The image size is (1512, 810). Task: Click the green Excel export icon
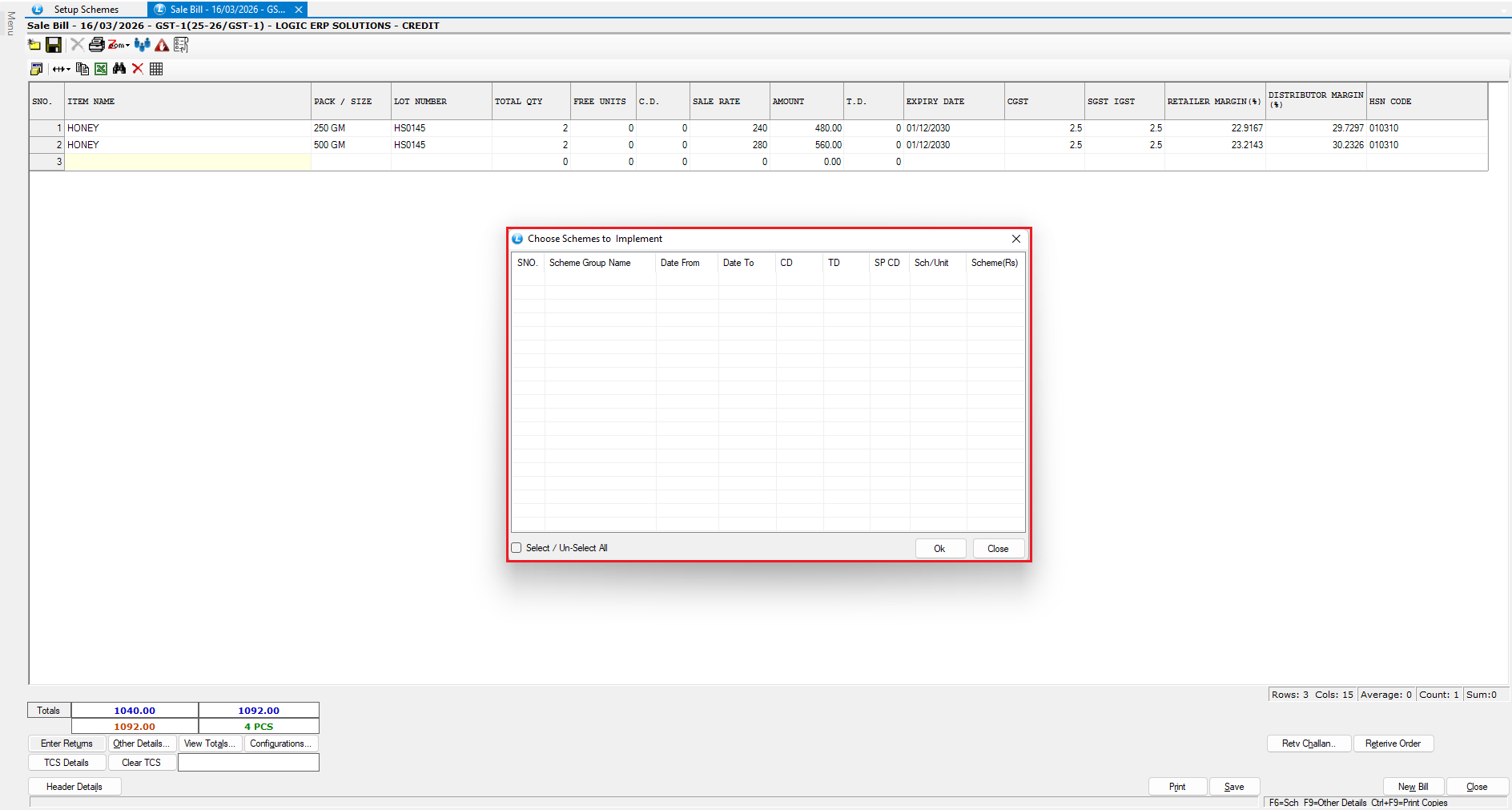(101, 69)
